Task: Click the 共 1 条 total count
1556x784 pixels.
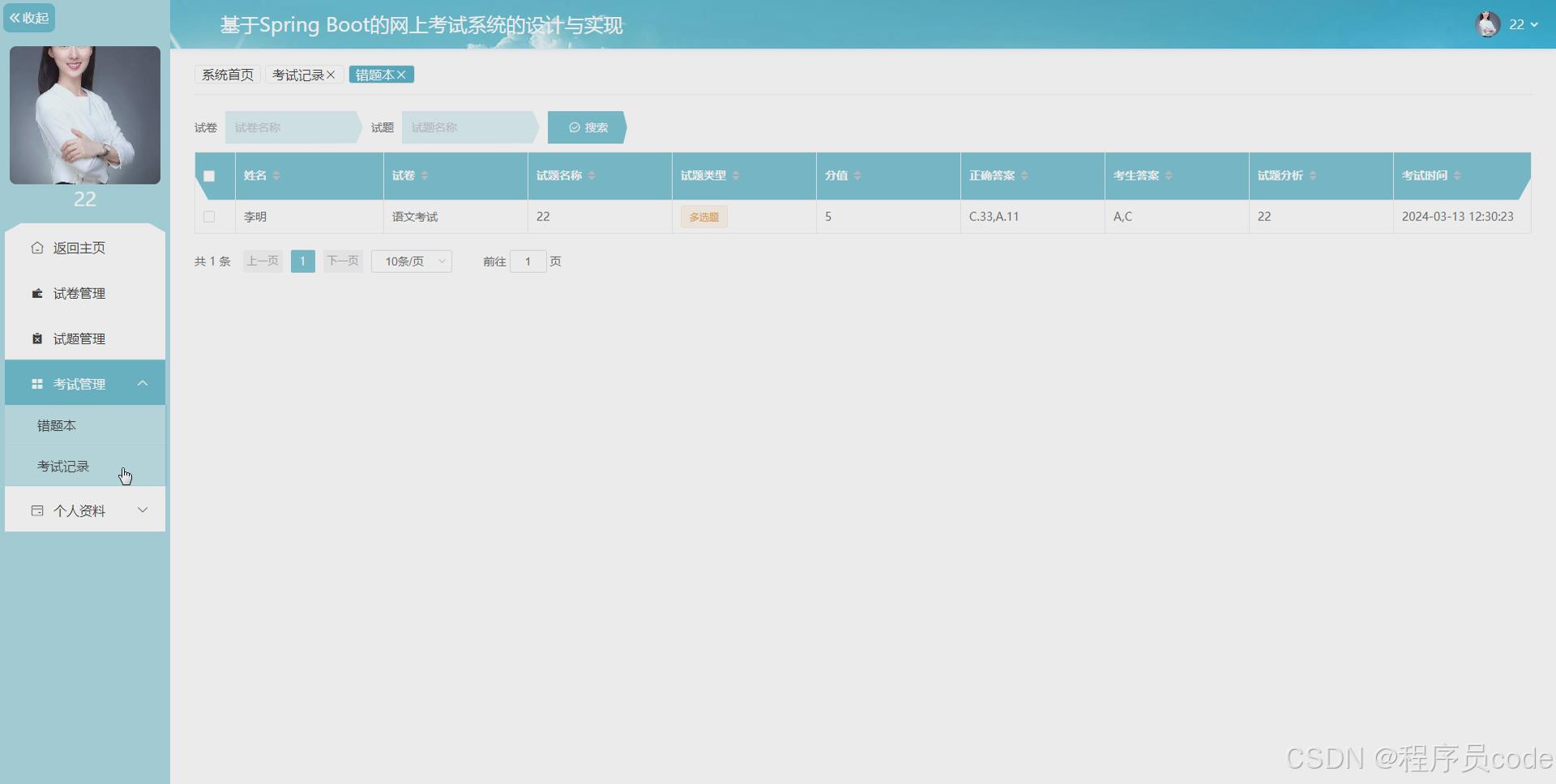Action: pos(212,261)
